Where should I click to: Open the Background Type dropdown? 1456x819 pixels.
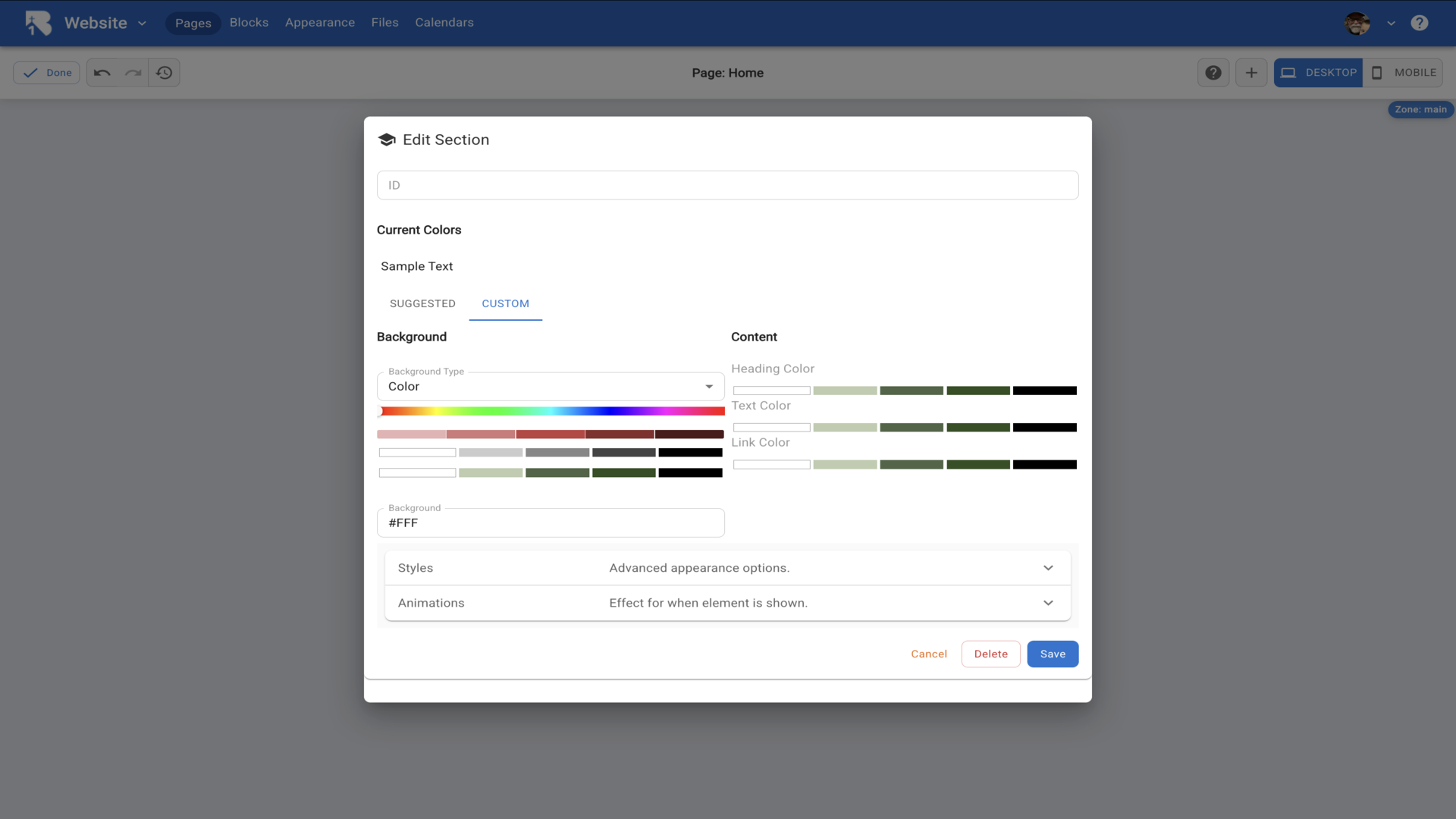tap(551, 387)
